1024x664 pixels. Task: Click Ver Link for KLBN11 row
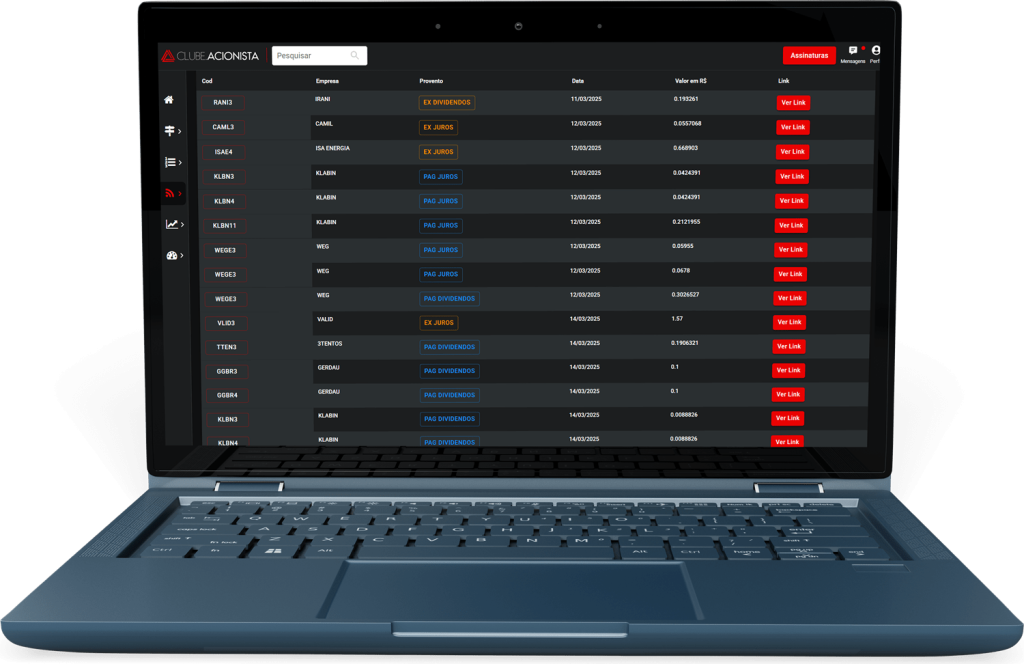[x=792, y=225]
